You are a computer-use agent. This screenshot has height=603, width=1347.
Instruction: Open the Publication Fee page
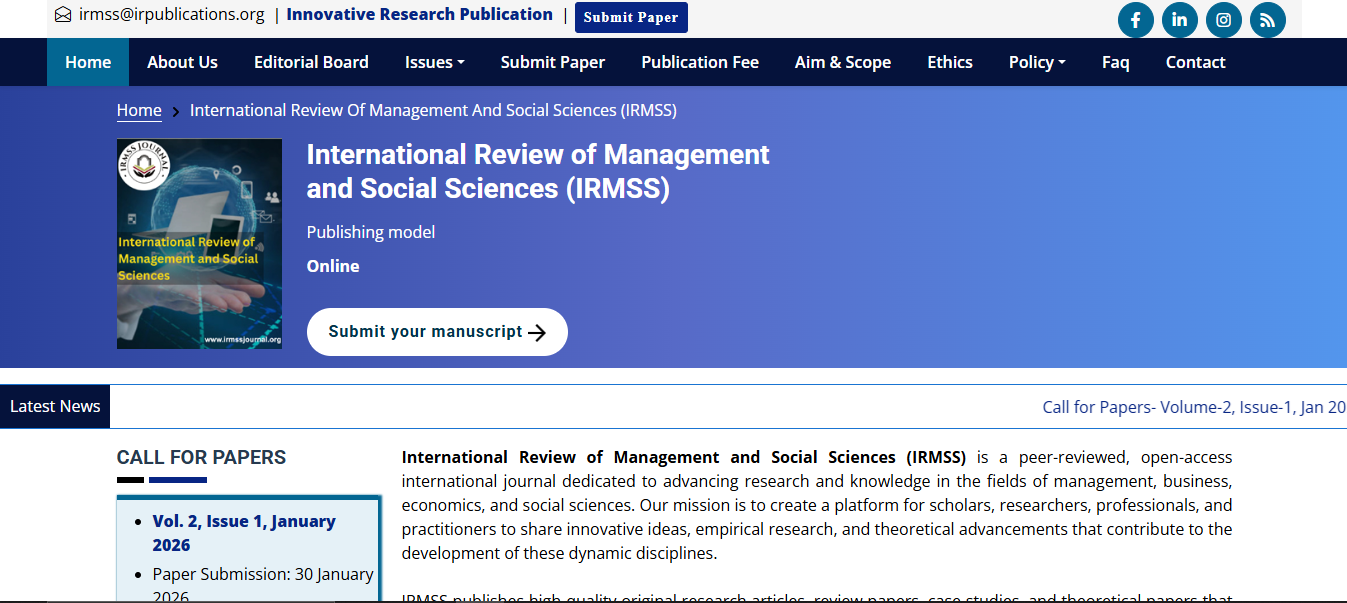(700, 62)
